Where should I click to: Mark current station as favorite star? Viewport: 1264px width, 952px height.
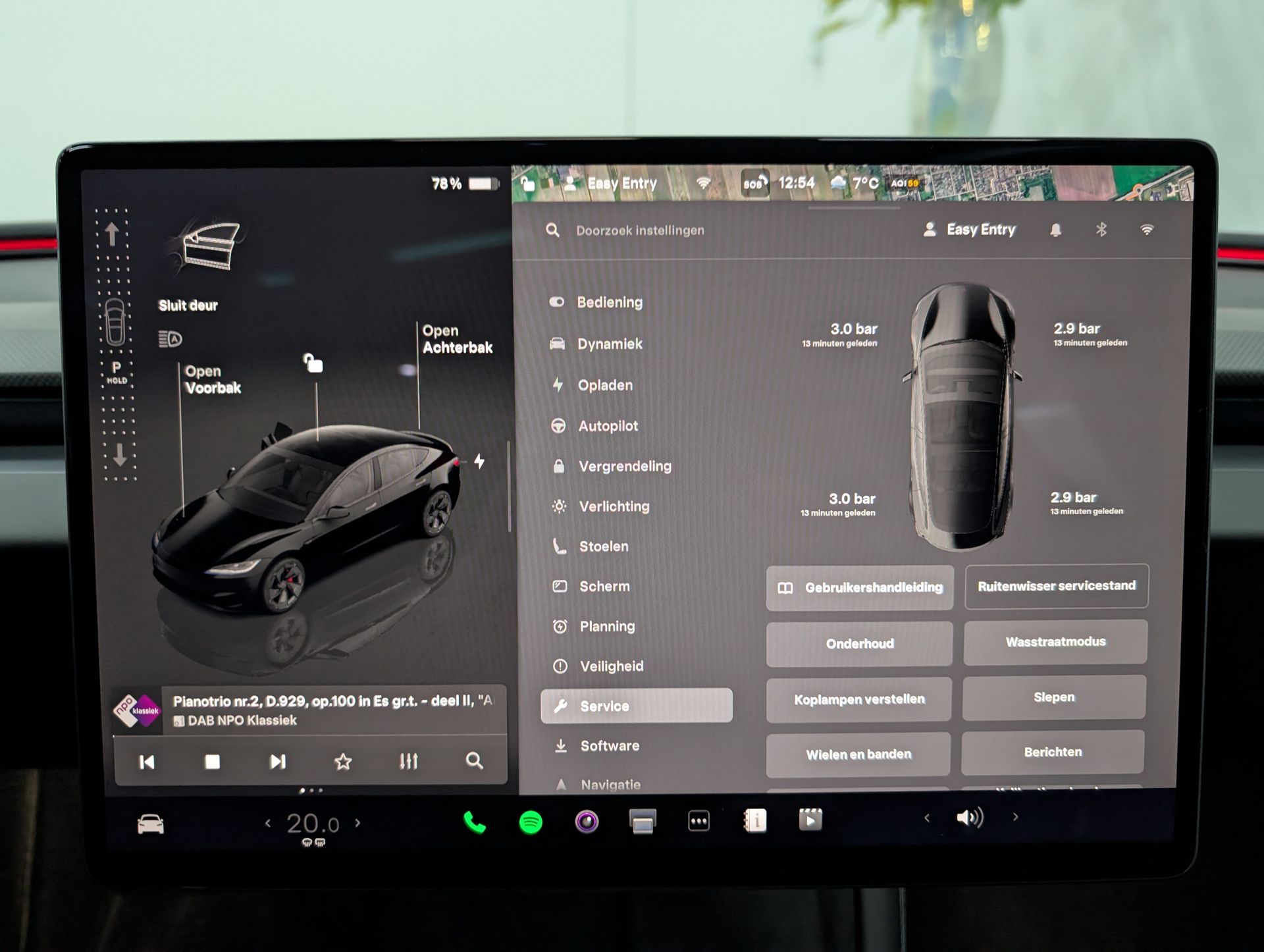click(343, 762)
